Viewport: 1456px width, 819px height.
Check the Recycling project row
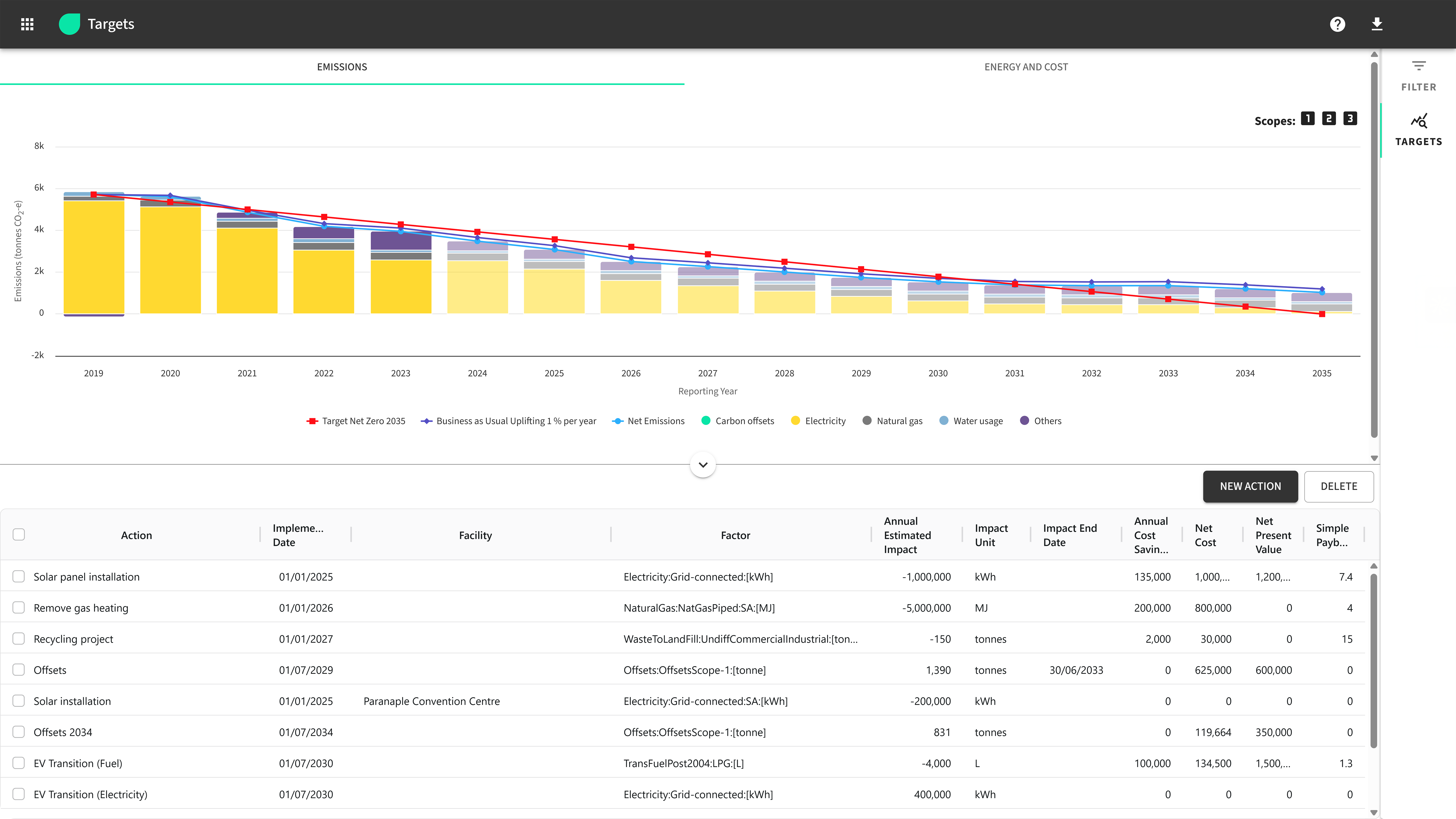coord(19,638)
